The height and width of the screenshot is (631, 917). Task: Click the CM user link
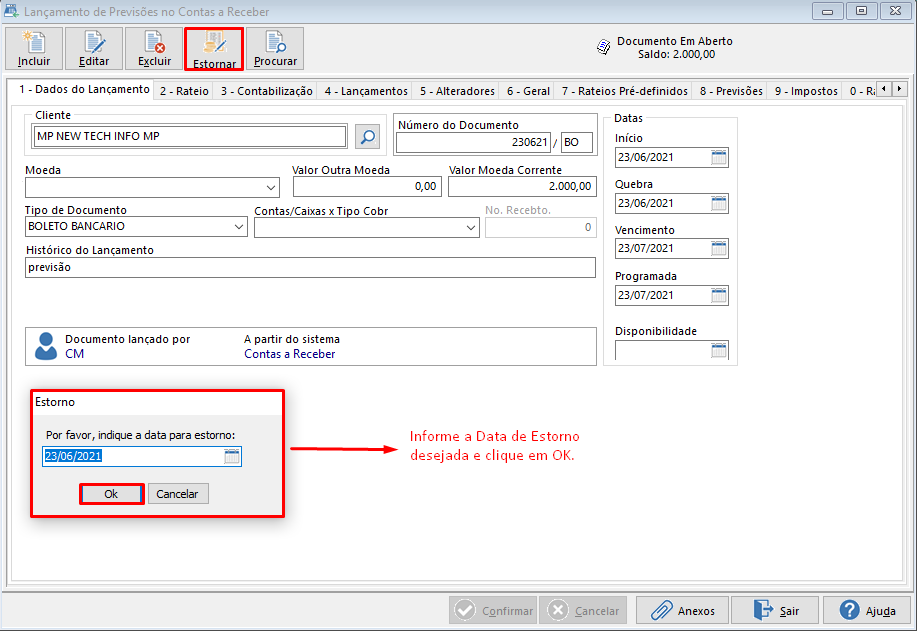click(x=74, y=354)
